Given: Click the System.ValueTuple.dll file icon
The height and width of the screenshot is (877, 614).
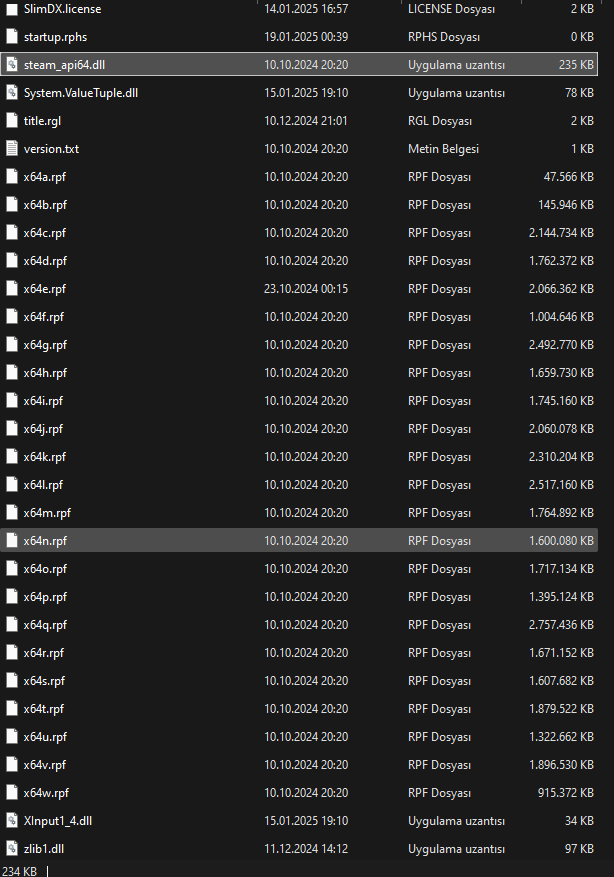Looking at the screenshot, I should click(12, 93).
